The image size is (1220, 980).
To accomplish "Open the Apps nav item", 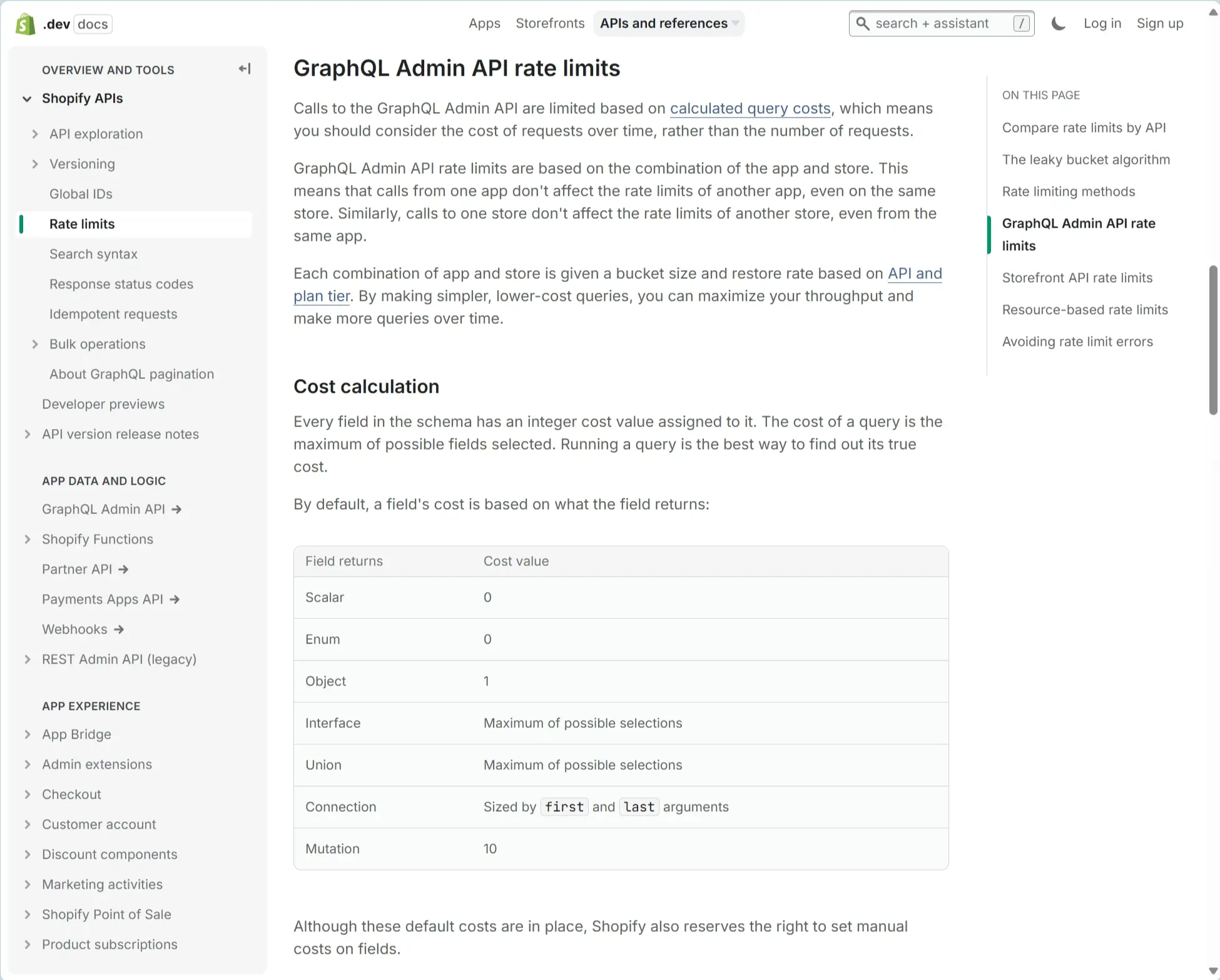I will point(484,24).
